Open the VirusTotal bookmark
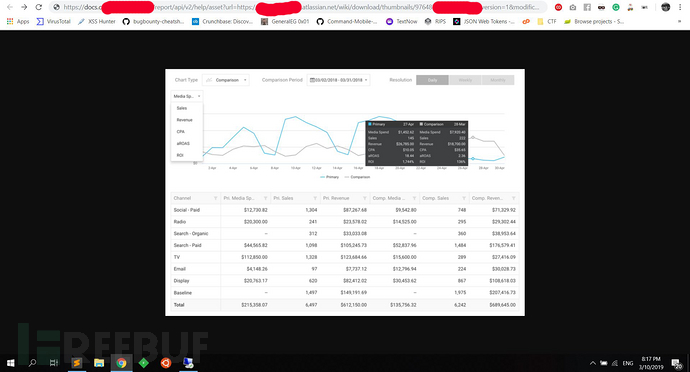Image resolution: width=690 pixels, height=372 pixels. point(54,21)
